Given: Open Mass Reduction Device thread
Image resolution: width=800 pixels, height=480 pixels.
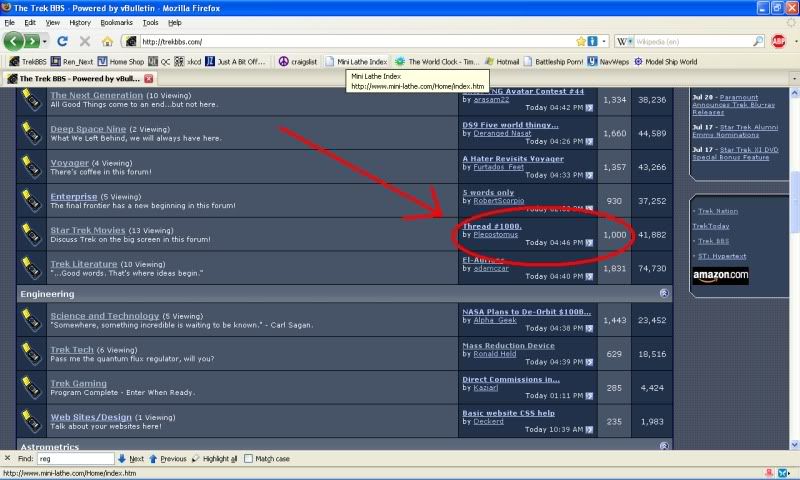Looking at the screenshot, I should pyautogui.click(x=508, y=345).
